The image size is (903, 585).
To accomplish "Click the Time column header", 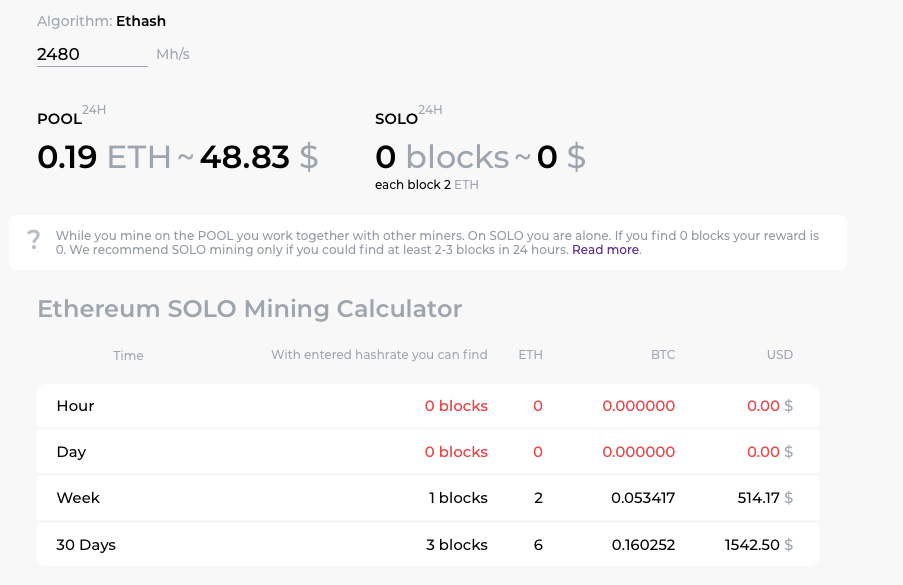I will click(128, 355).
